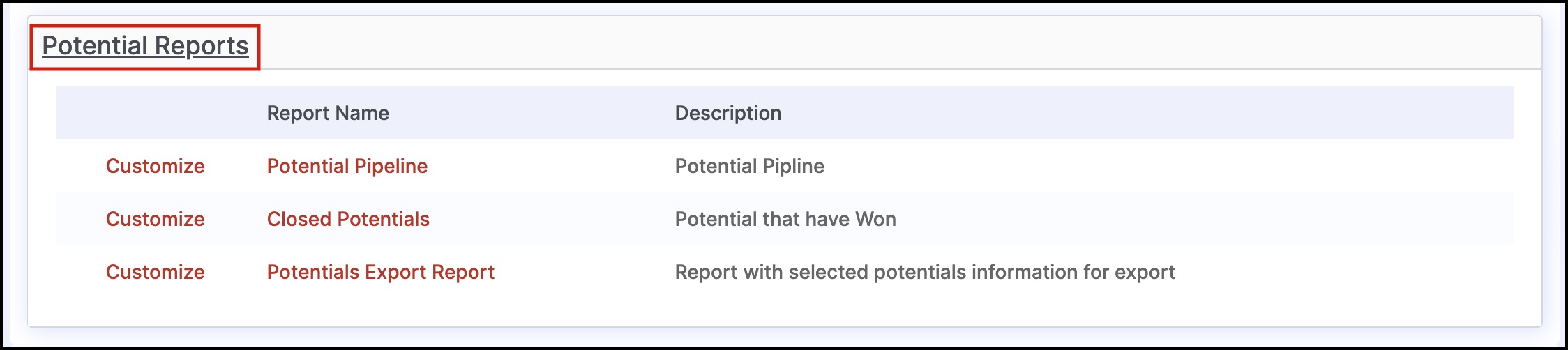Click the export report description text
Image resolution: width=1568 pixels, height=350 pixels.
pos(925,272)
